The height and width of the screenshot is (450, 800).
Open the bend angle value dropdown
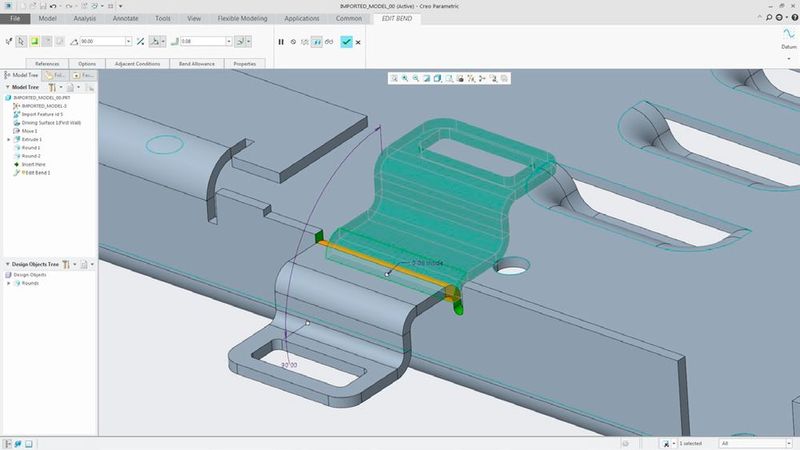[129, 41]
